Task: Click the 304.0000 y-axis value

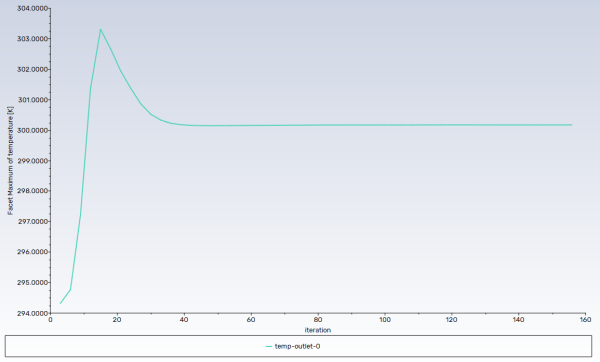Action: 33,8
